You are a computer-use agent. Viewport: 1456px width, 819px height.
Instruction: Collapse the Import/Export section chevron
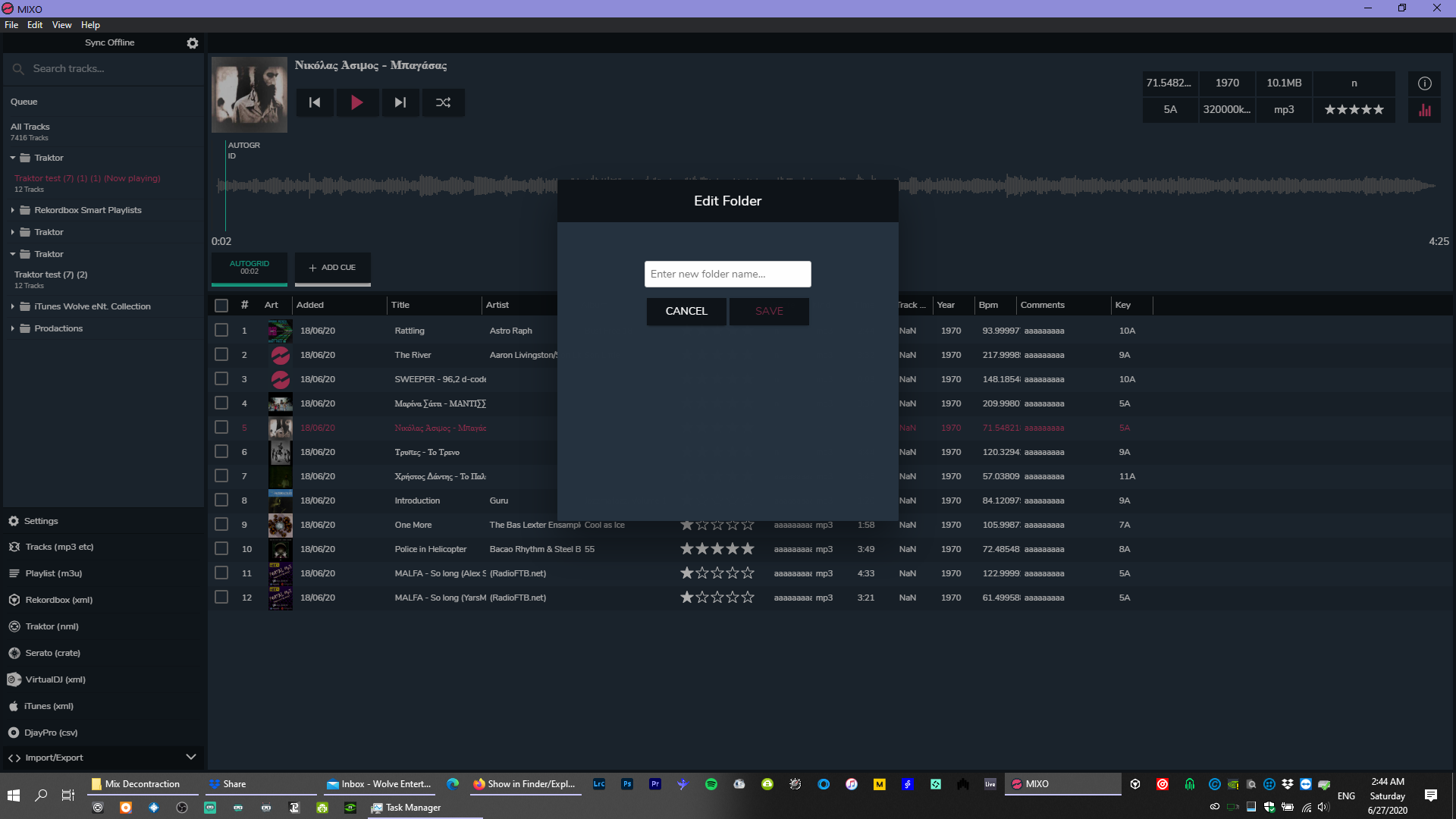(x=191, y=757)
